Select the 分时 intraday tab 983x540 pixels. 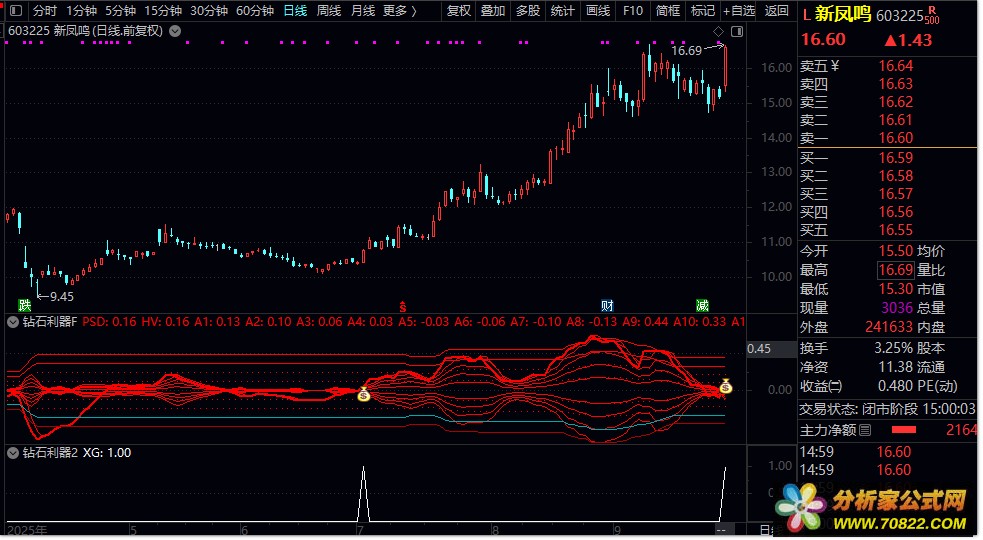click(x=45, y=11)
